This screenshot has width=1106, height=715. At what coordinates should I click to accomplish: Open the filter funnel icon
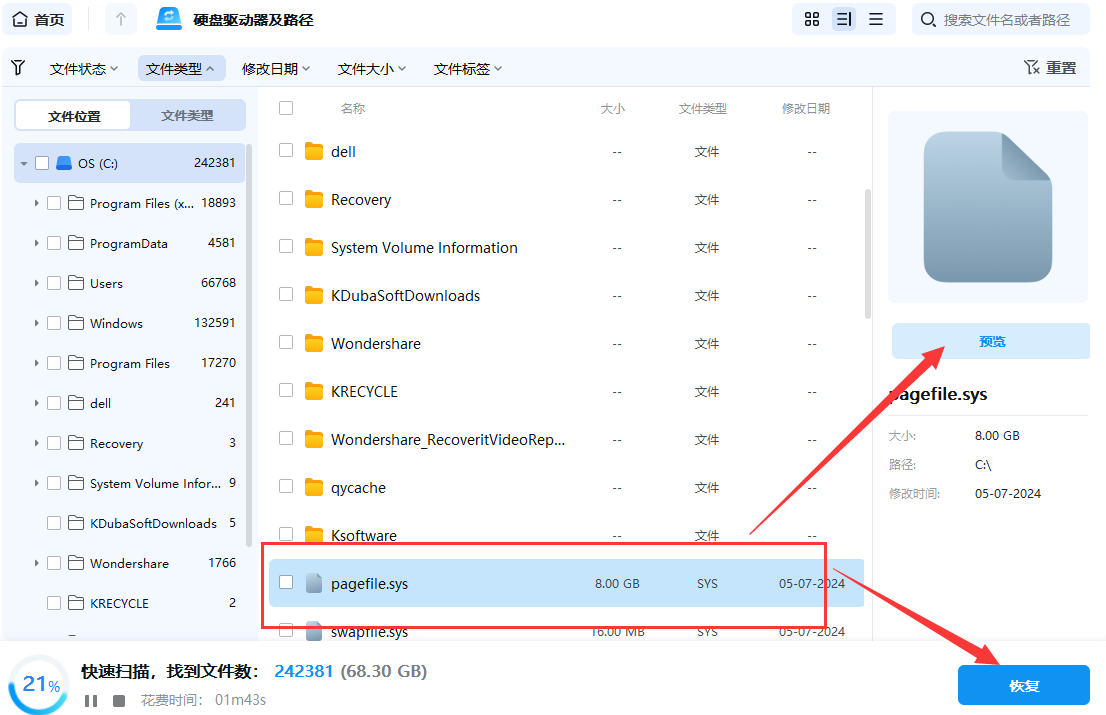coord(18,67)
